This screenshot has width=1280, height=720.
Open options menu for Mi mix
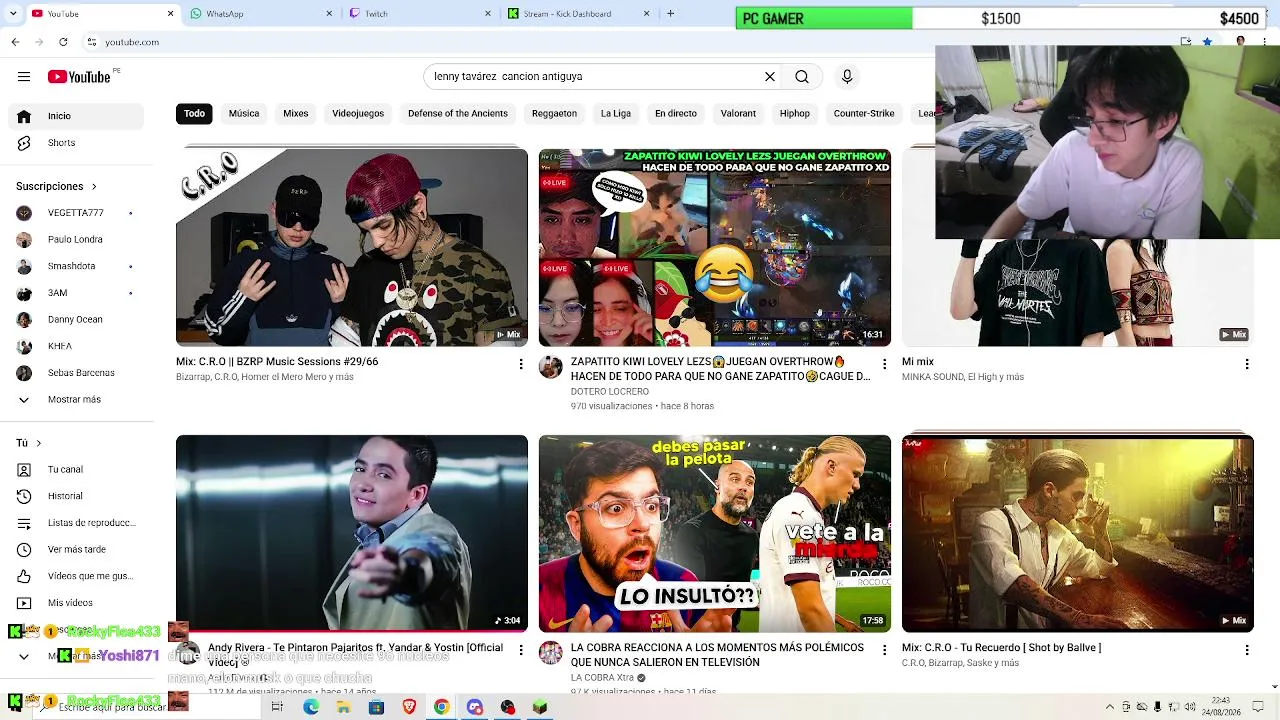(x=1247, y=364)
